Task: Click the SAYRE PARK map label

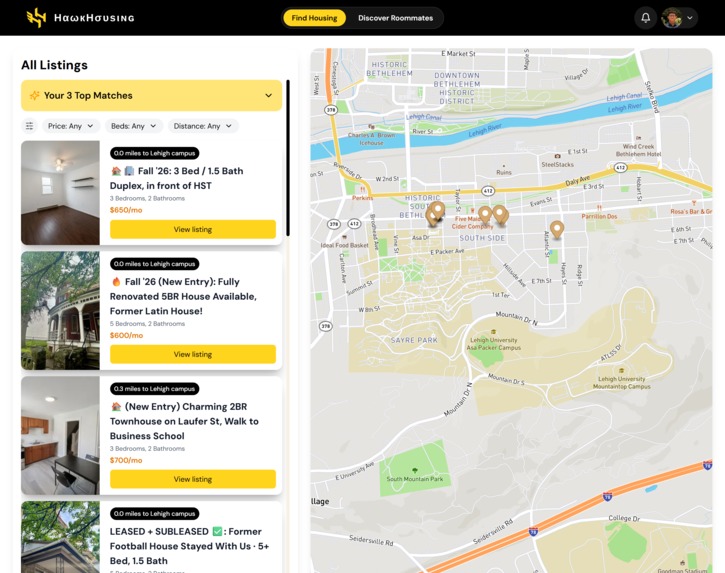Action: (x=414, y=340)
